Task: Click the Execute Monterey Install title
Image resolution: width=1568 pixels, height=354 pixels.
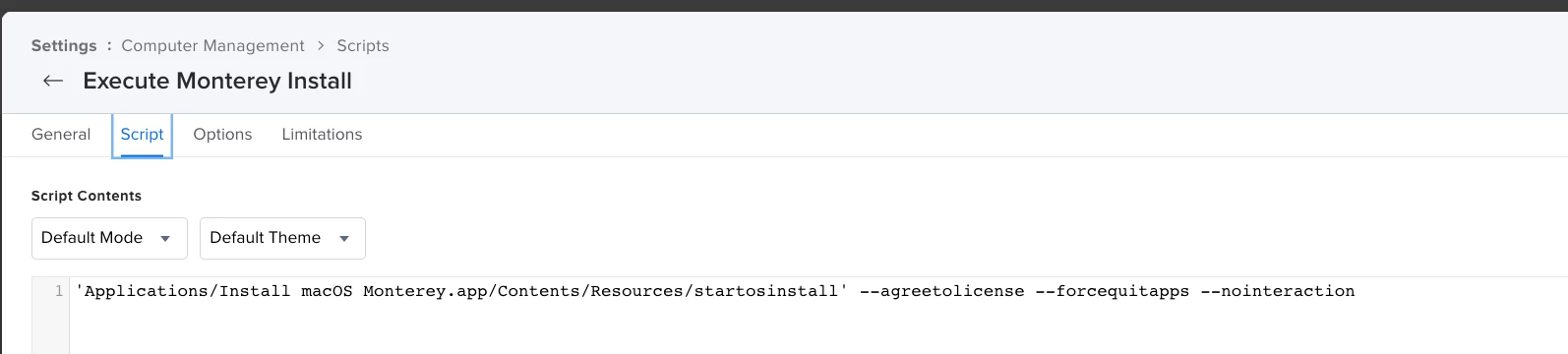Action: (x=217, y=81)
